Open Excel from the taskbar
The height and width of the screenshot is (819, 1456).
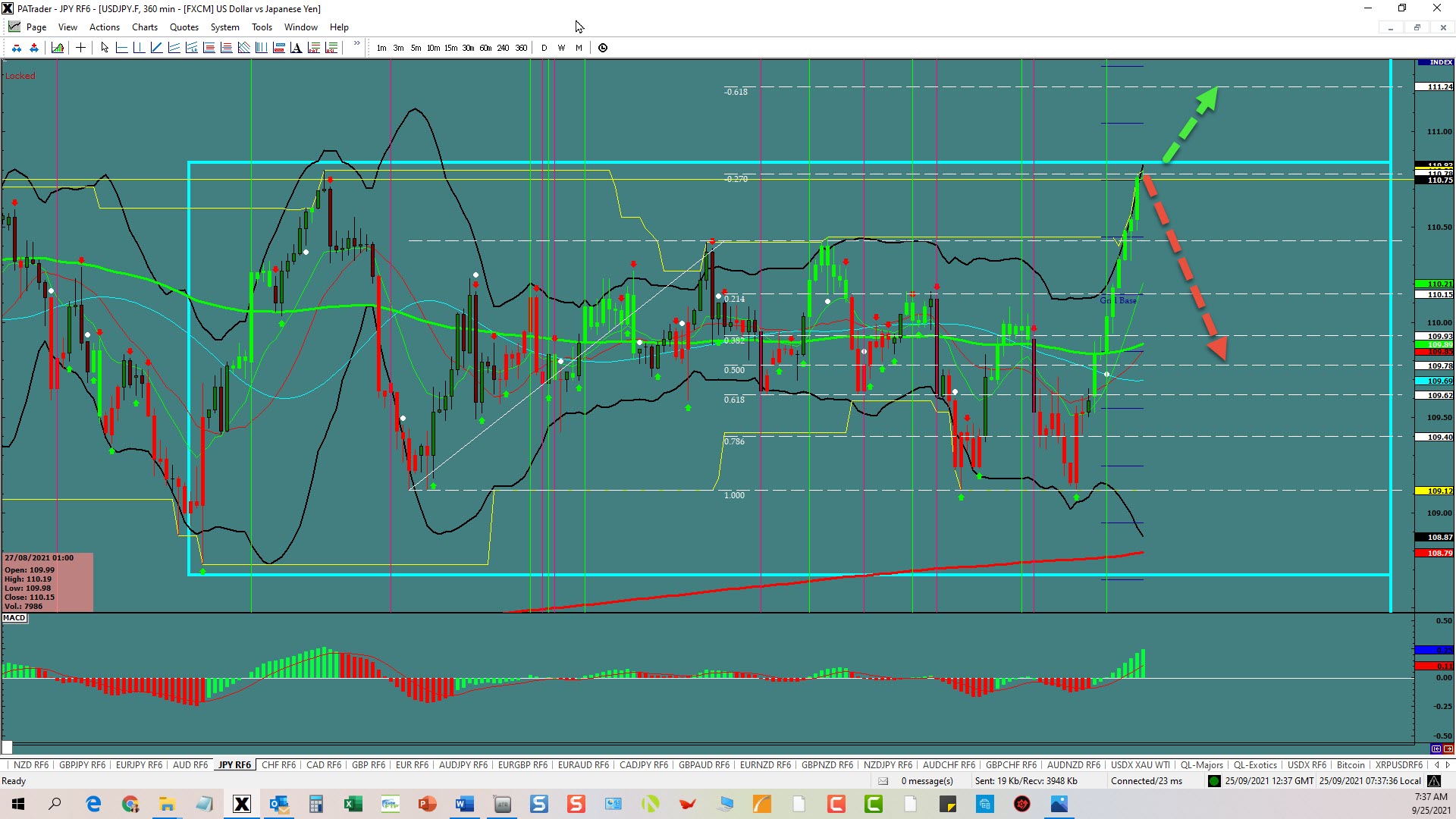point(353,804)
